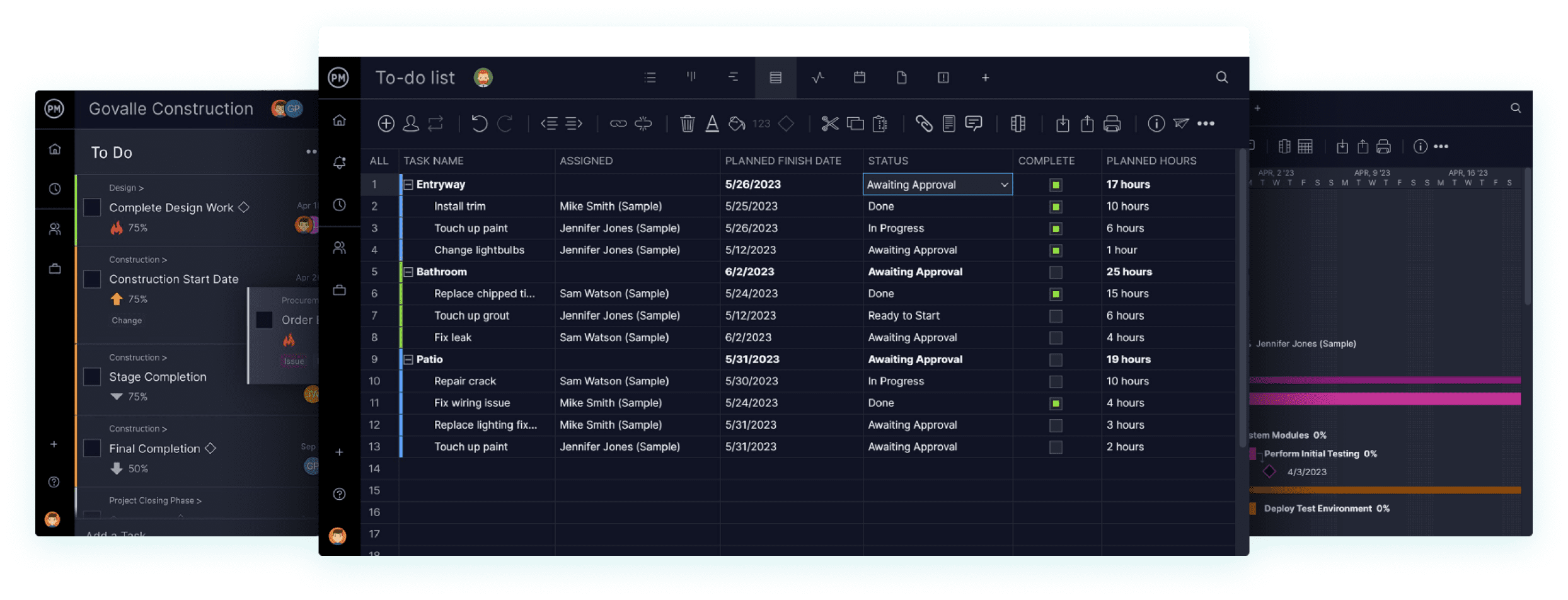This screenshot has width=1568, height=600.
Task: Collapse the Patio task group
Action: pos(408,359)
